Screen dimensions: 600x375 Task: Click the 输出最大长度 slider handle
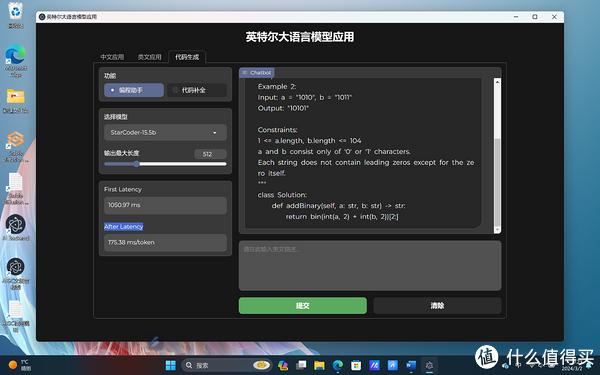tap(137, 164)
